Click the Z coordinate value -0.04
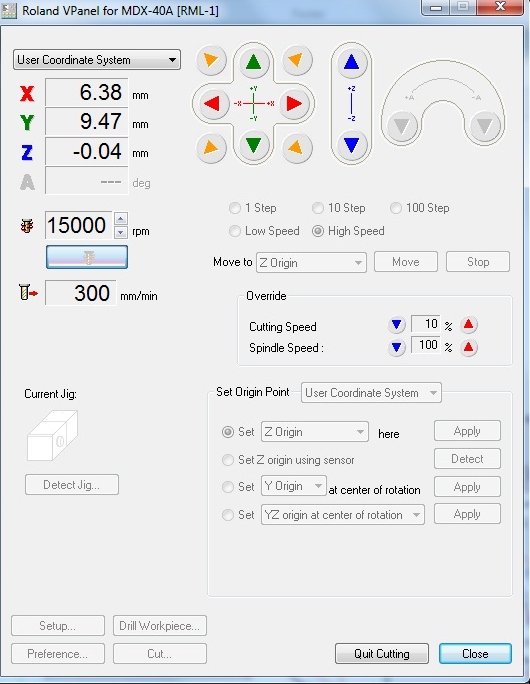This screenshot has height=684, width=530. (x=87, y=151)
